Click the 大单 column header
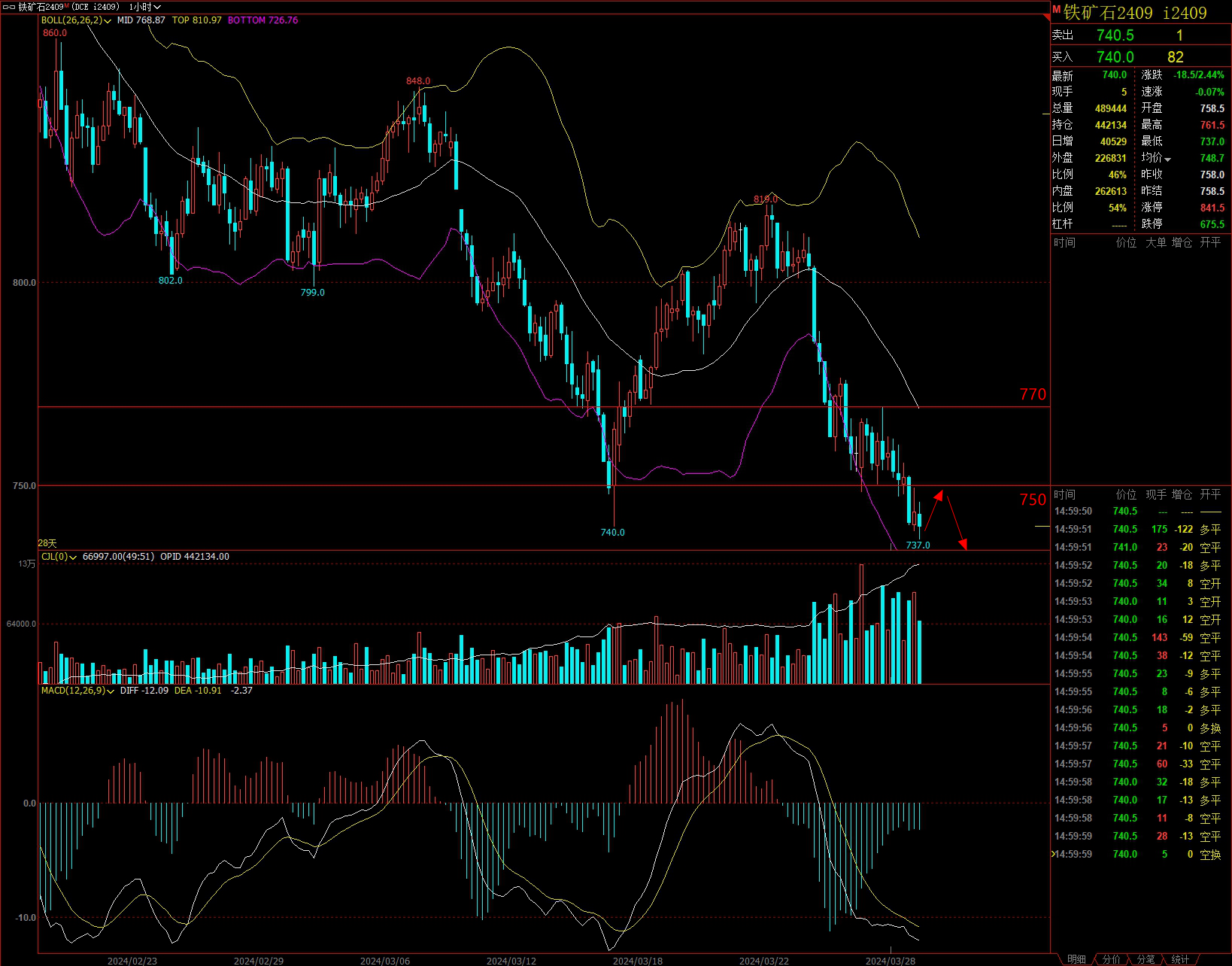The width and height of the screenshot is (1232, 966). pos(1155,242)
